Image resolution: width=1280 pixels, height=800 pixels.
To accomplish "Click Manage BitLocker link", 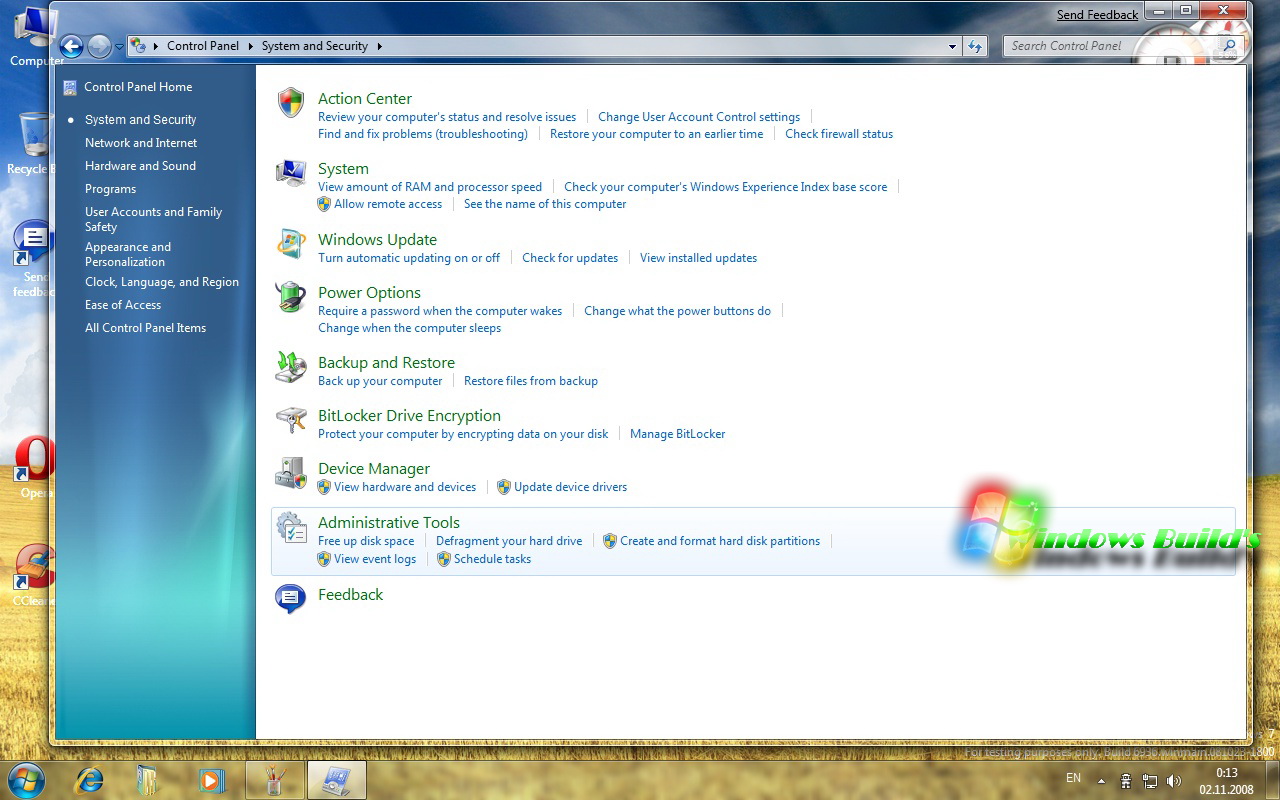I will [677, 434].
